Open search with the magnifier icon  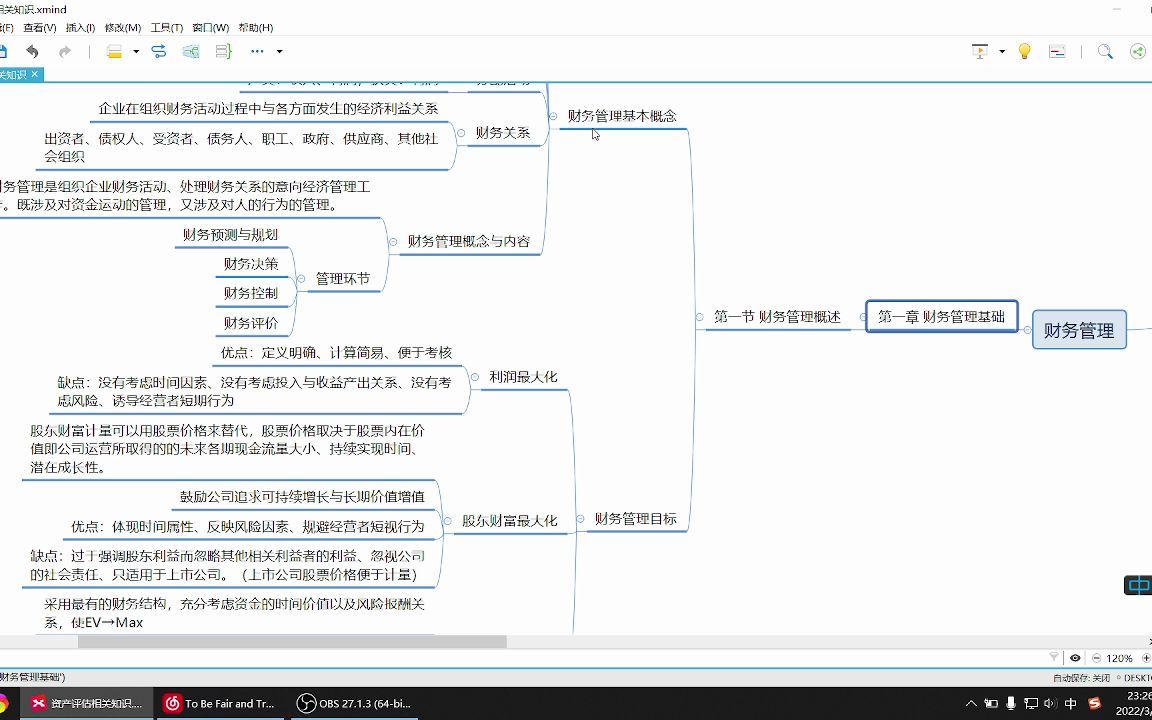[x=1104, y=51]
